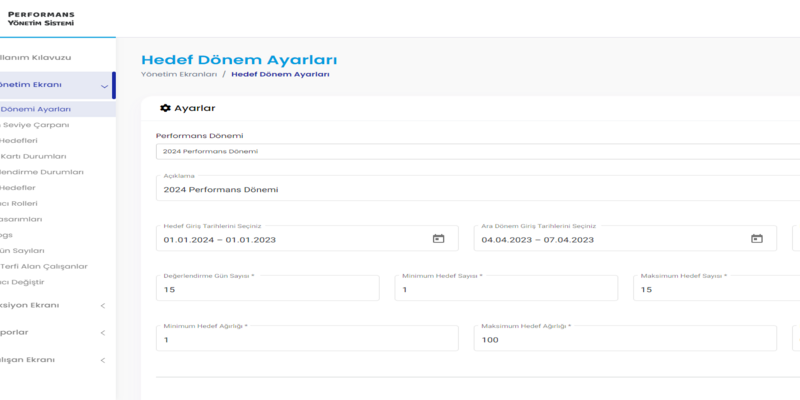Click the Minimum Hedef Sayısı input
This screenshot has height=400, width=800.
(505, 290)
